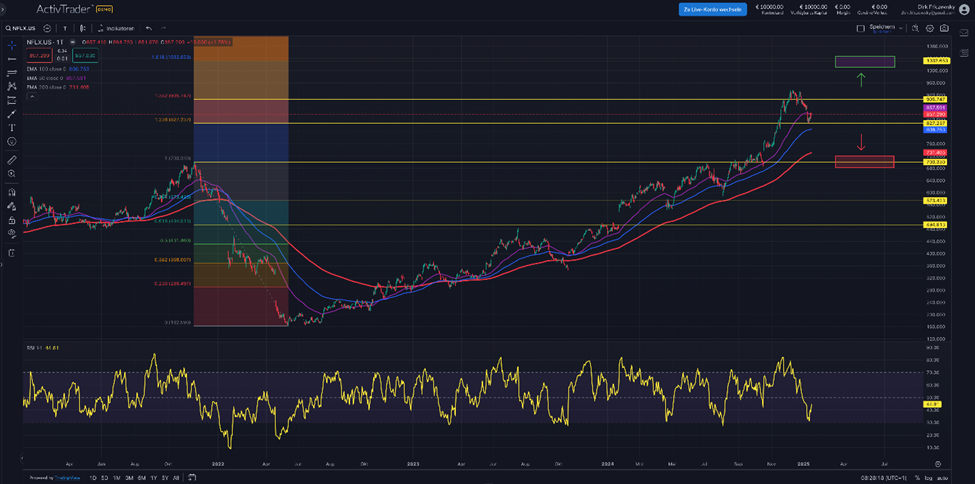This screenshot has width=975, height=484.
Task: Select the trend line drawing tool
Action: point(11,59)
